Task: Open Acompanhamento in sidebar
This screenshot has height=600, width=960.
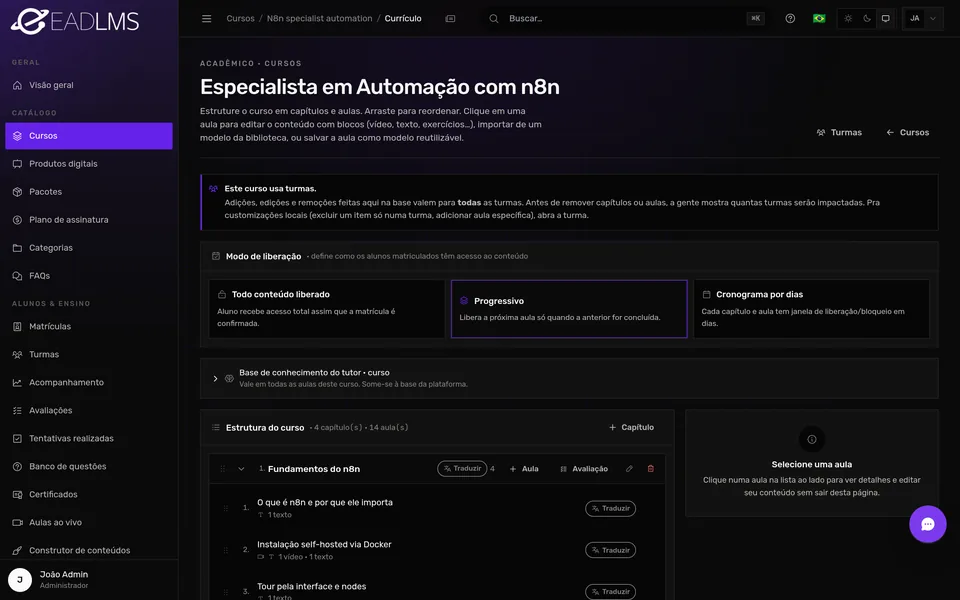Action: click(89, 383)
